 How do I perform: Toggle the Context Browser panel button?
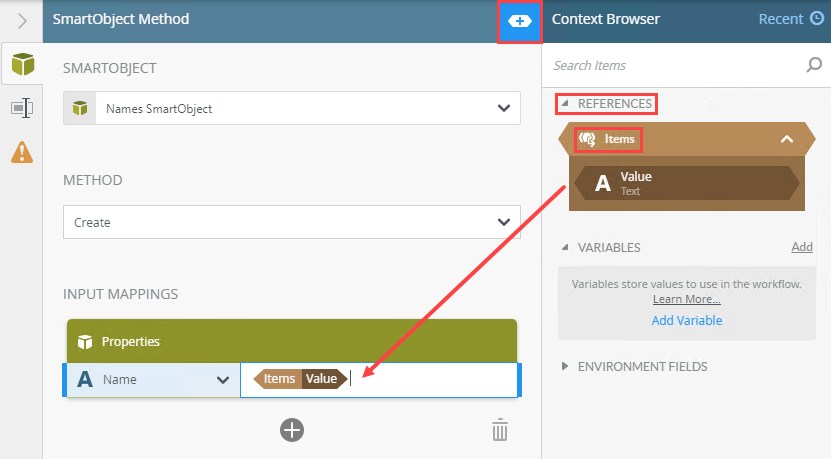pyautogui.click(x=520, y=20)
